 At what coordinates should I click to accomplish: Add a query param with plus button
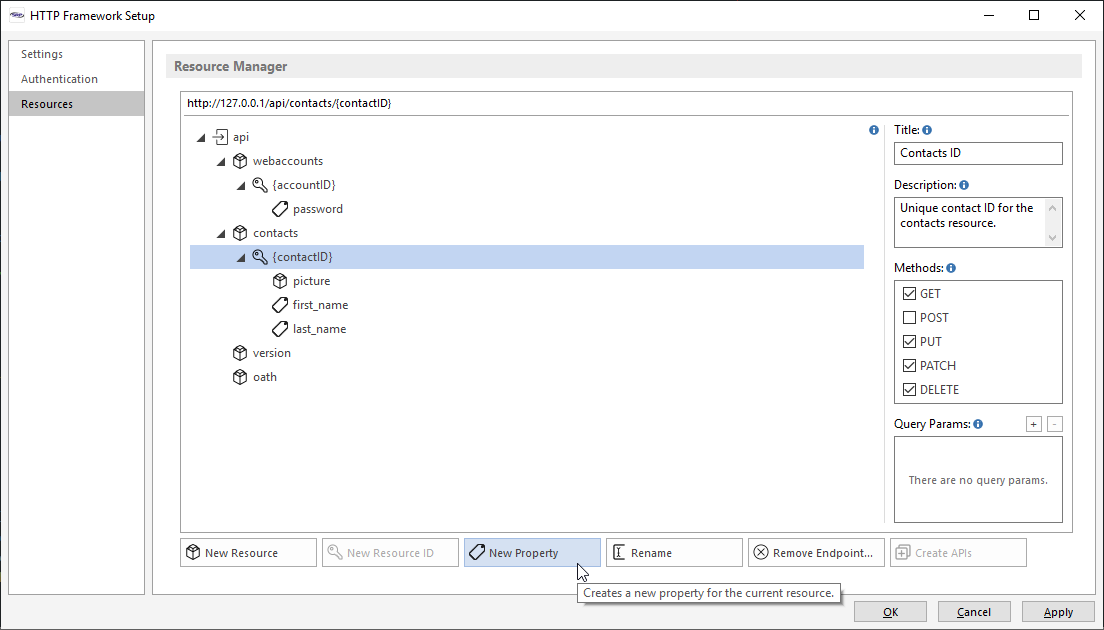coord(1033,424)
